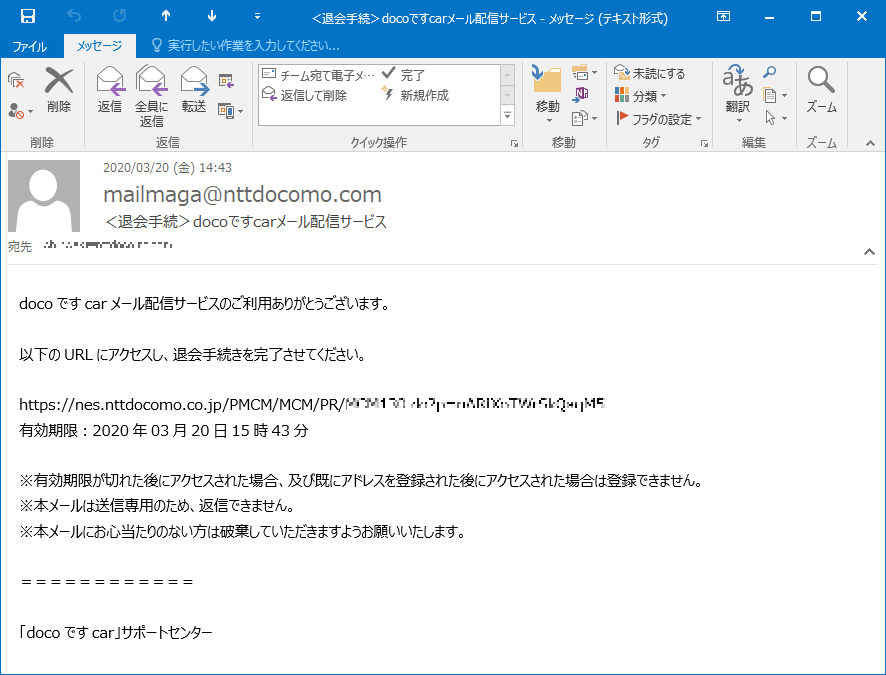Click the Find magnifier icon in 編集 group
Screen dimensions: 886x675
tap(770, 72)
